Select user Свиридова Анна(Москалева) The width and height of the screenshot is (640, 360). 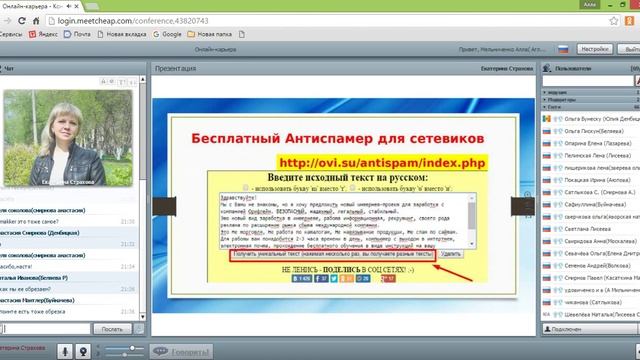(x=600, y=241)
